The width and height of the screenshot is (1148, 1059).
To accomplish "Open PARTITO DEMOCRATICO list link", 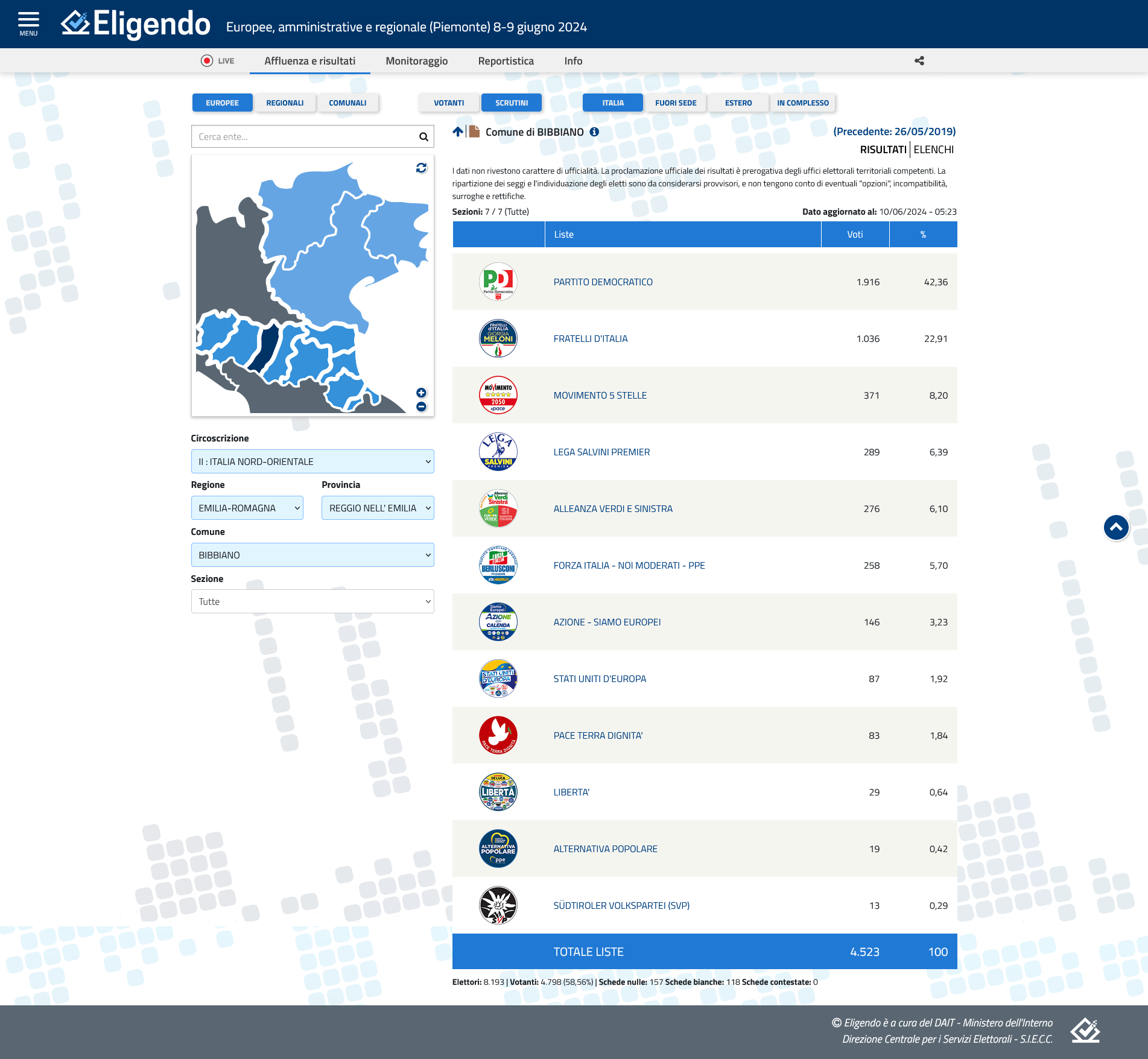I will tap(603, 282).
